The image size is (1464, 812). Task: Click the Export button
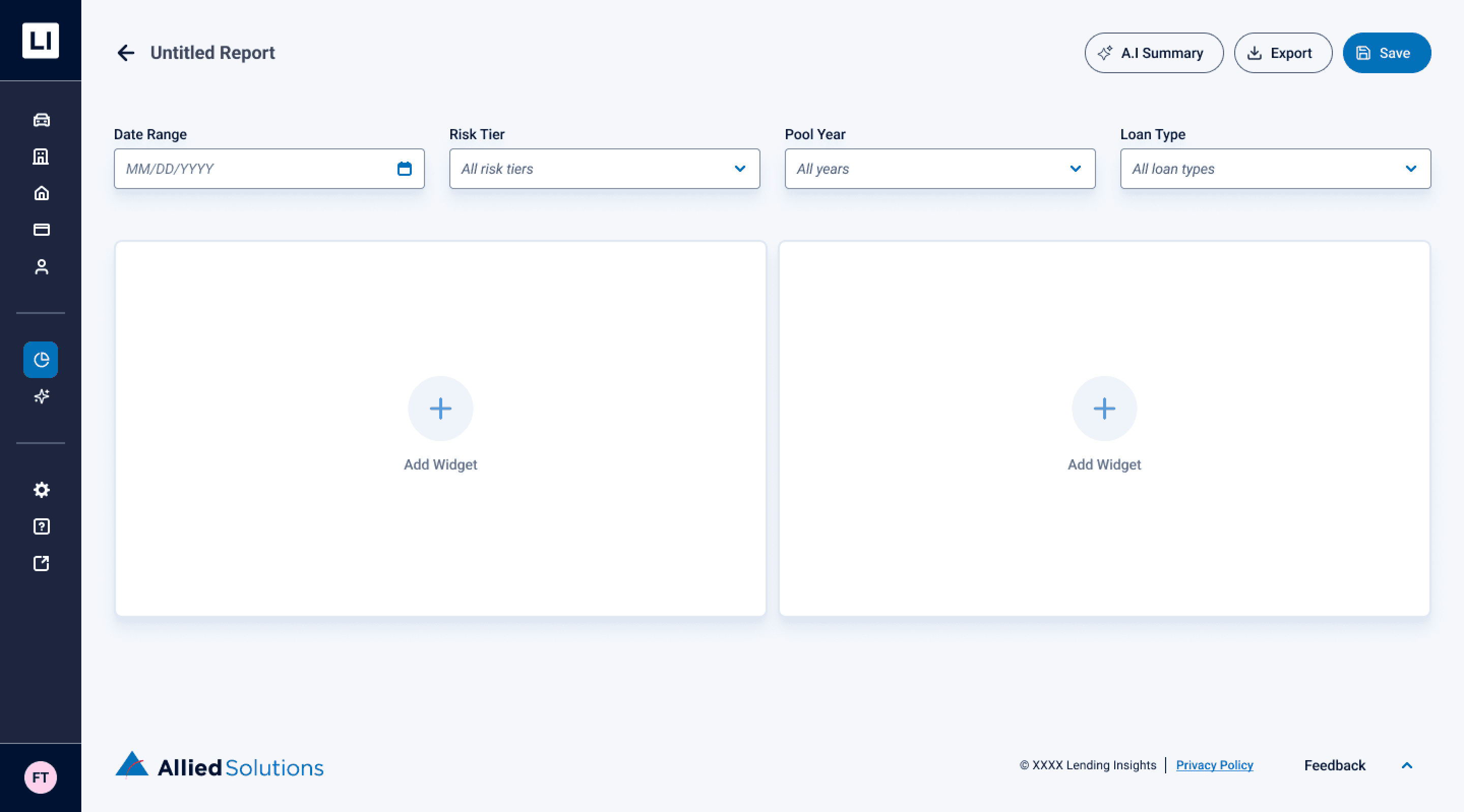[1282, 53]
